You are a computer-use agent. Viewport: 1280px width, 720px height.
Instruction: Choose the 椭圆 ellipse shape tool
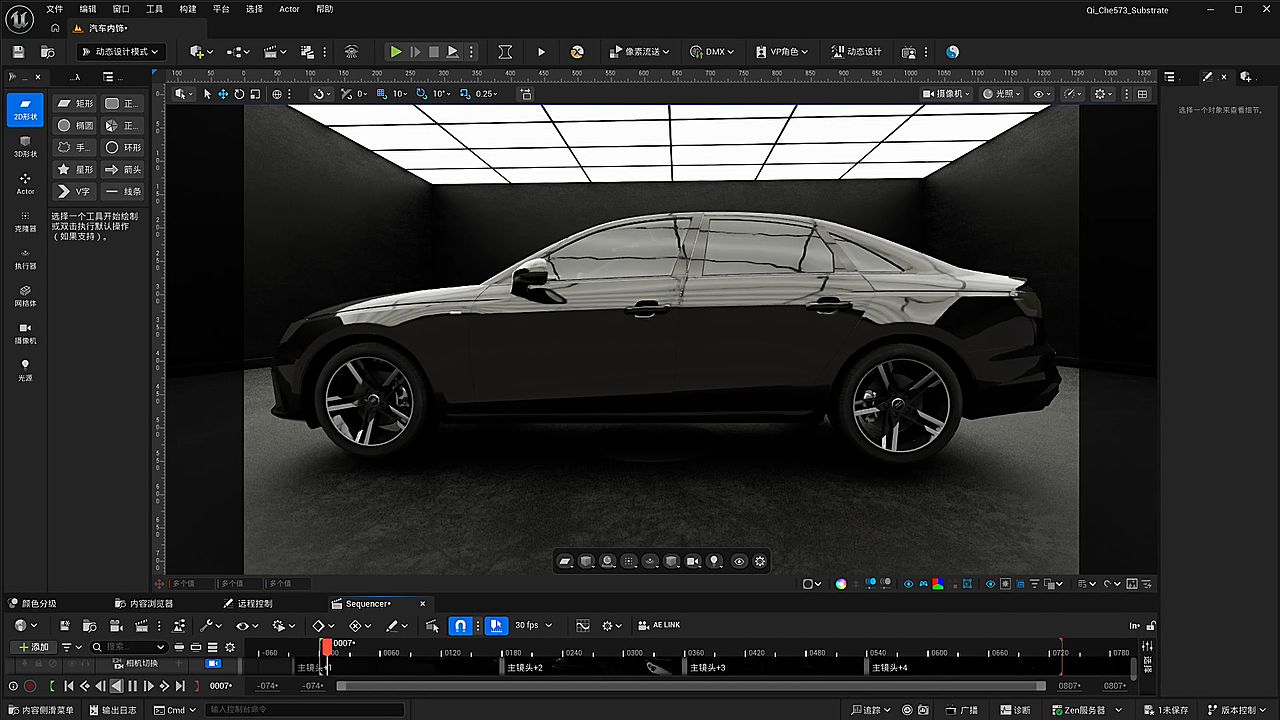coord(75,125)
